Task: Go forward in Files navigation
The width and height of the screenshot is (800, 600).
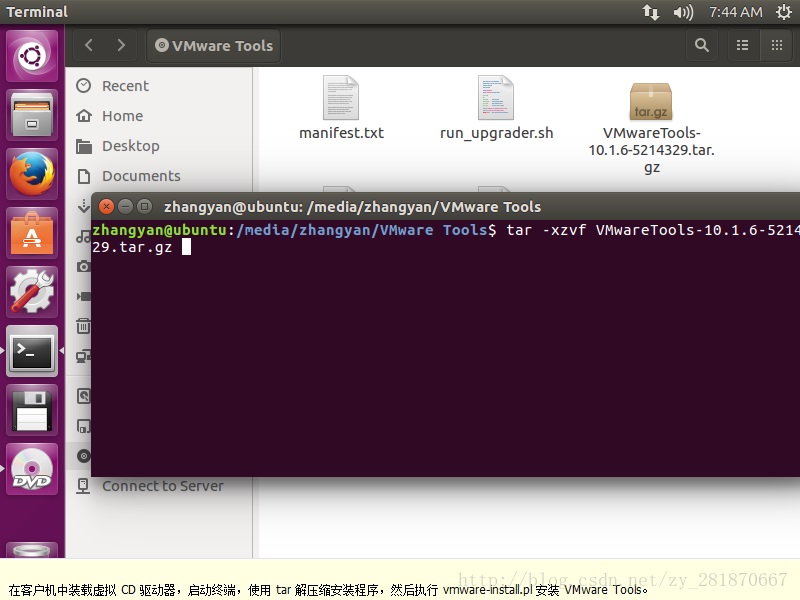Action: tap(121, 45)
